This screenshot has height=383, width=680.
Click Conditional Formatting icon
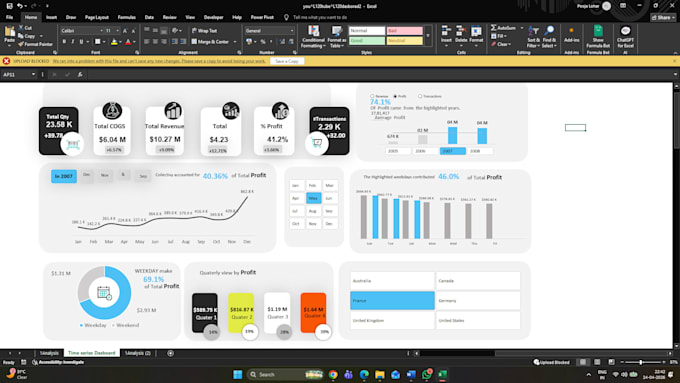point(313,31)
